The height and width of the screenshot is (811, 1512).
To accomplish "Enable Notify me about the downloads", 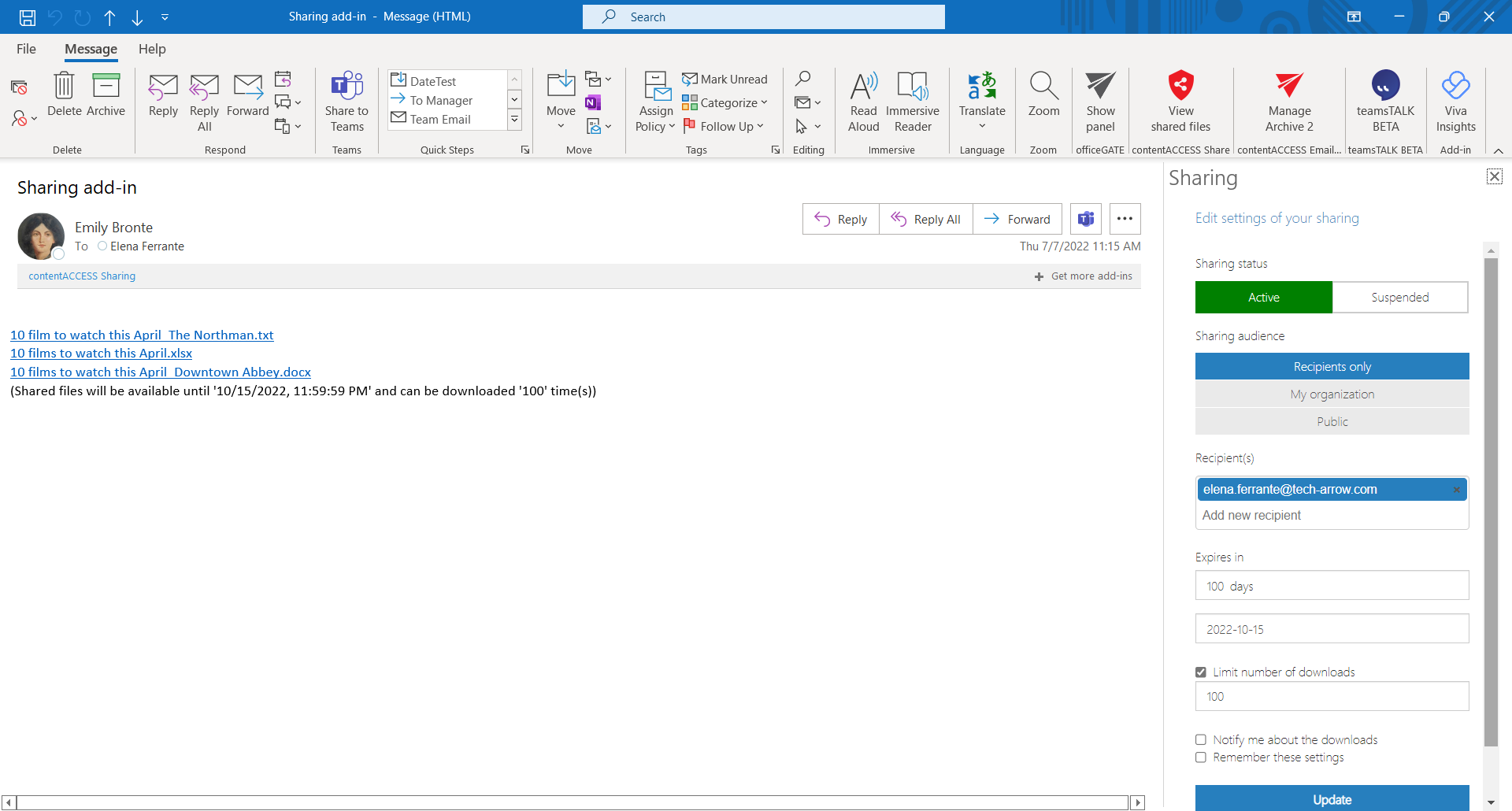I will tap(1201, 740).
